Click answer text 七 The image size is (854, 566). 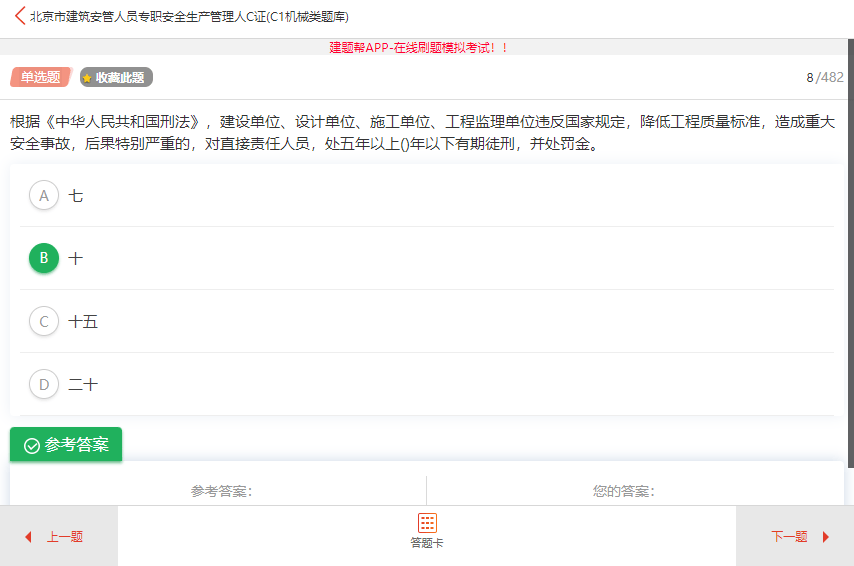point(76,196)
